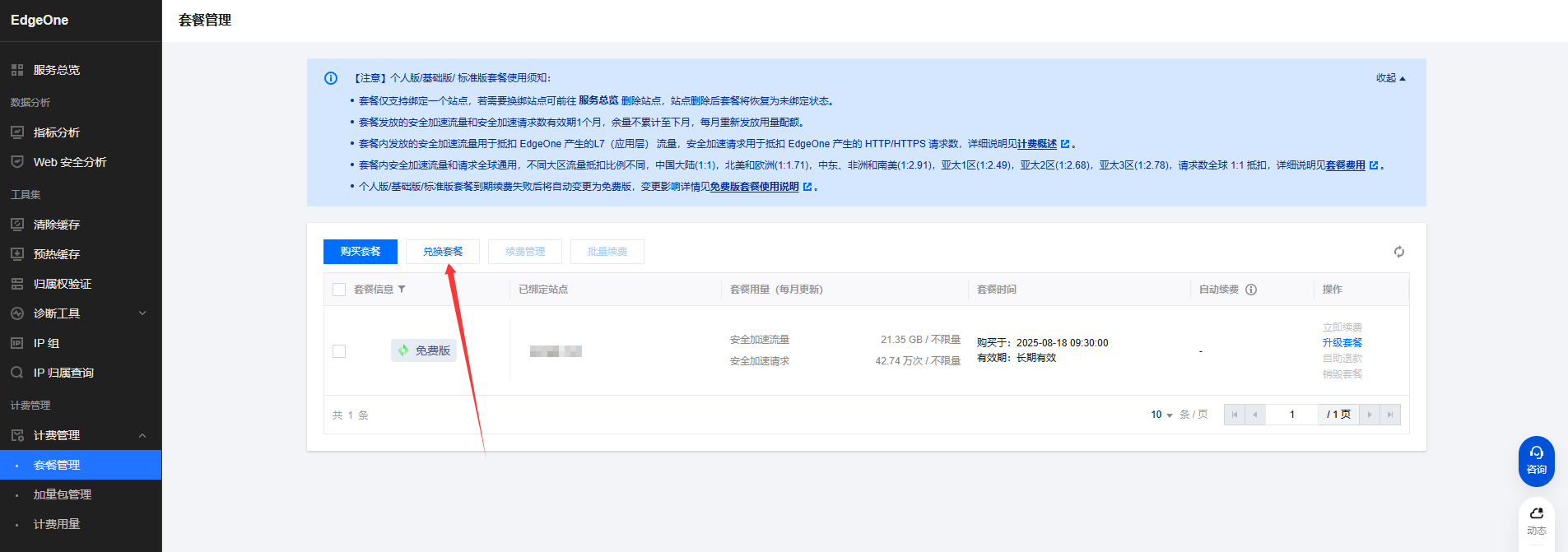
Task: Click external icon beside 计费概述
Action: 1065,144
